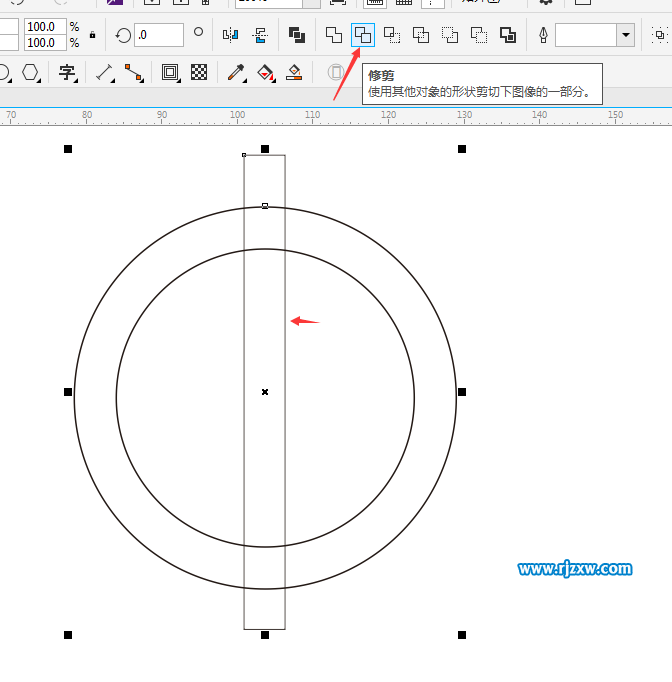This screenshot has width=672, height=682.
Task: Click the Front minus back icon
Action: (x=450, y=36)
